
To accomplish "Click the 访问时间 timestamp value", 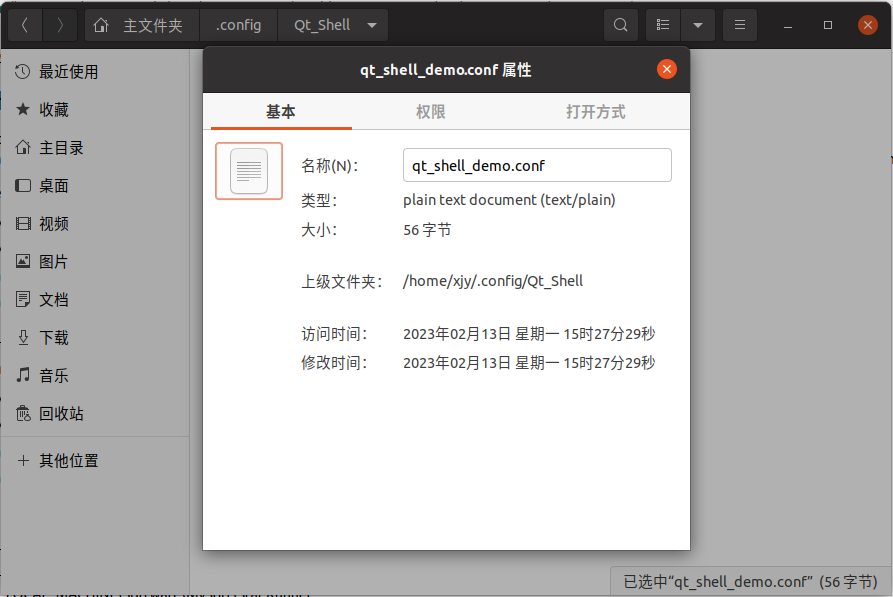I will tap(529, 334).
